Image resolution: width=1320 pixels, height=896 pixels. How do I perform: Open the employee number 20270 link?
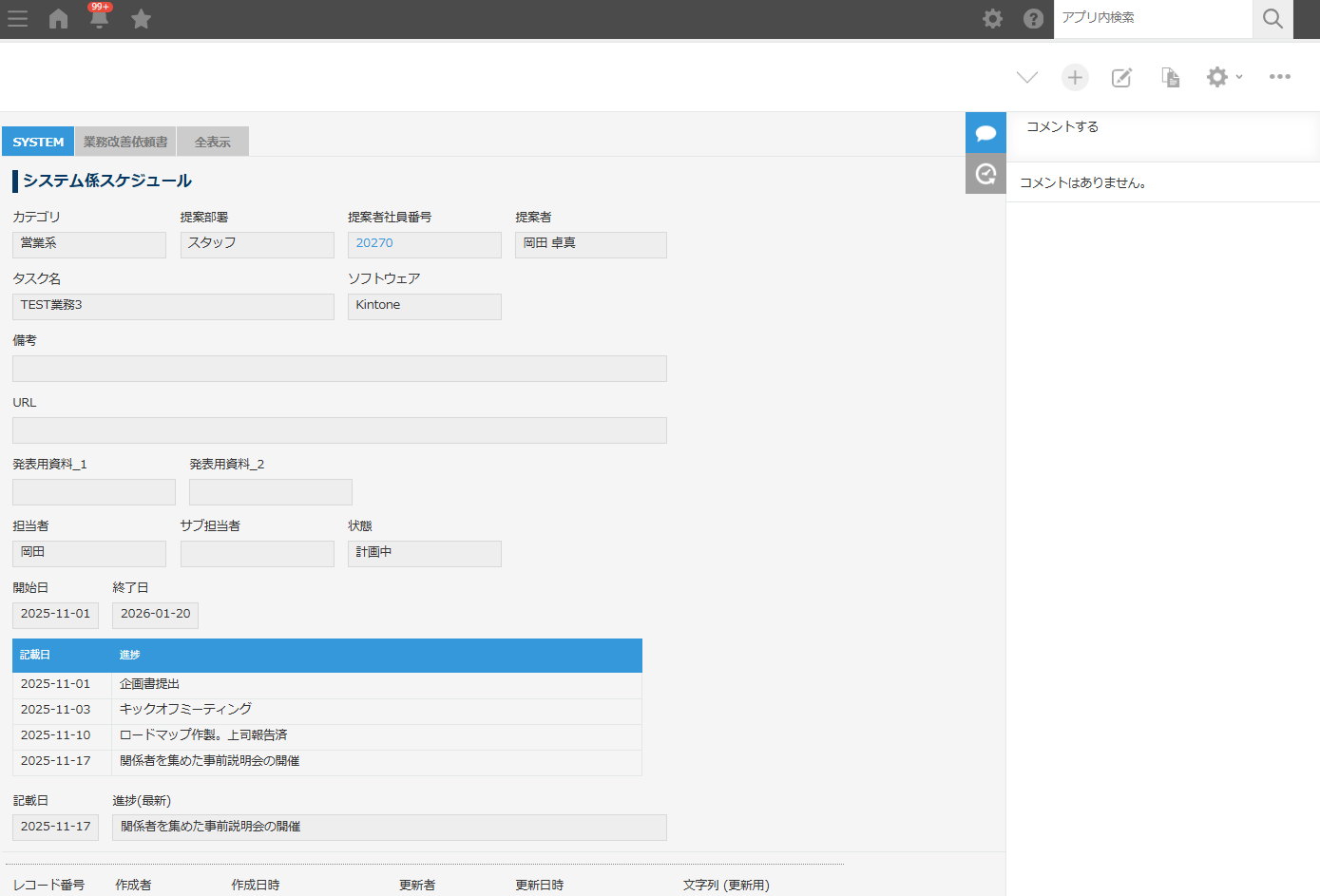pyautogui.click(x=374, y=243)
